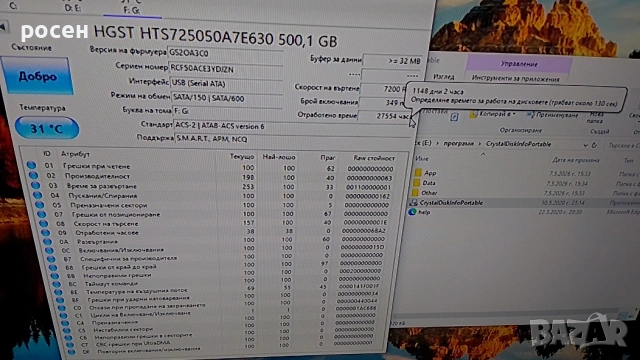Click the Име column header in Explorer
The width and height of the screenshot is (640, 360).
coord(421,159)
